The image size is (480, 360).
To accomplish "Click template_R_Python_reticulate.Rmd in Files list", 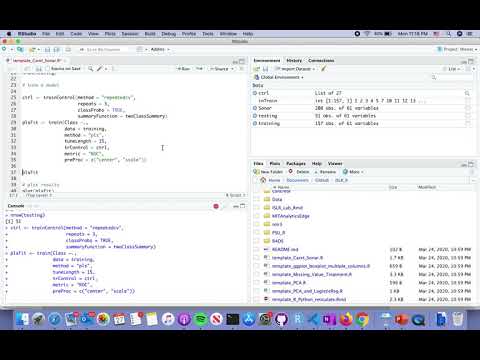I will click(x=309, y=299).
